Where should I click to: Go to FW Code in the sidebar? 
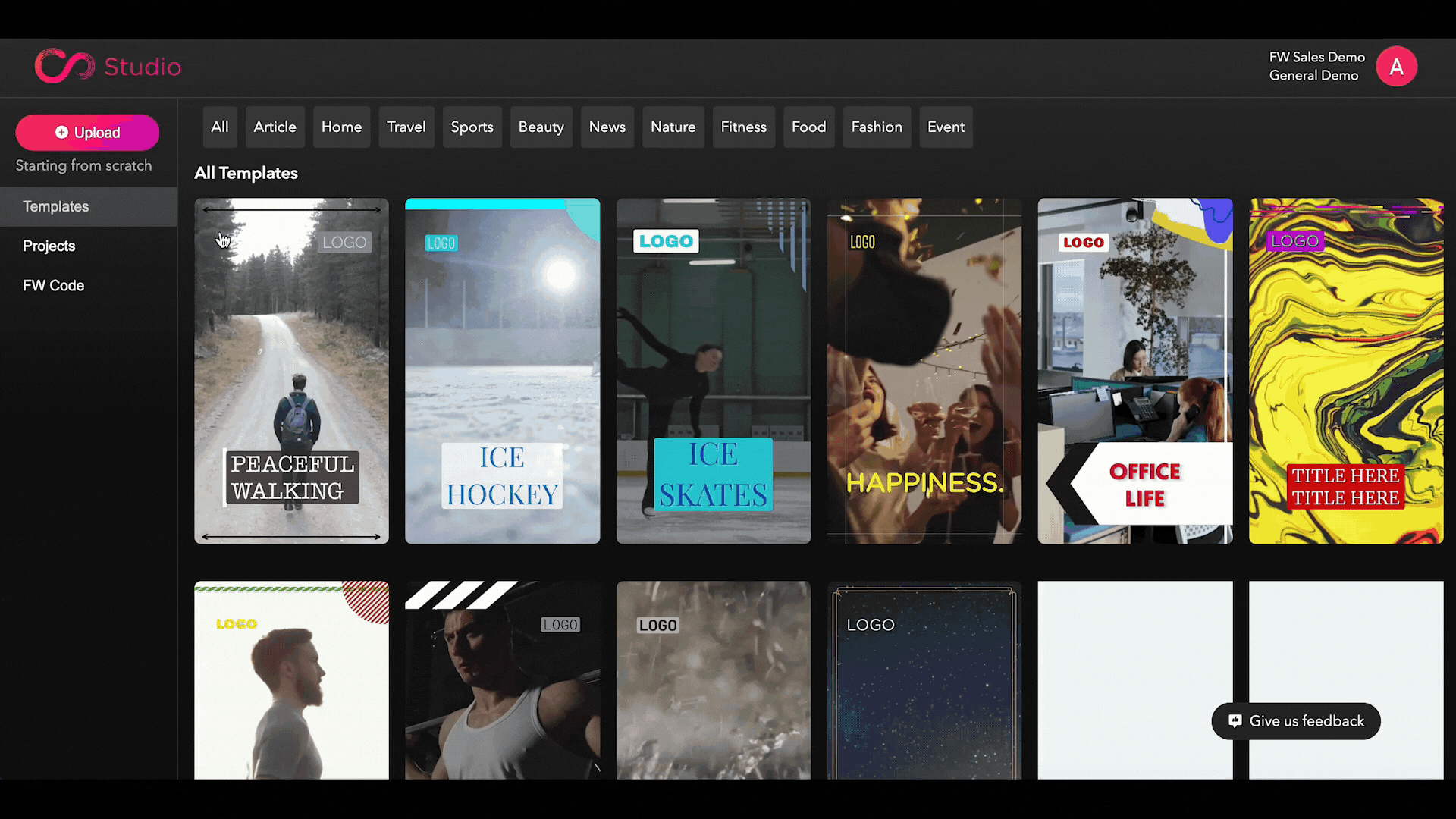coord(53,285)
